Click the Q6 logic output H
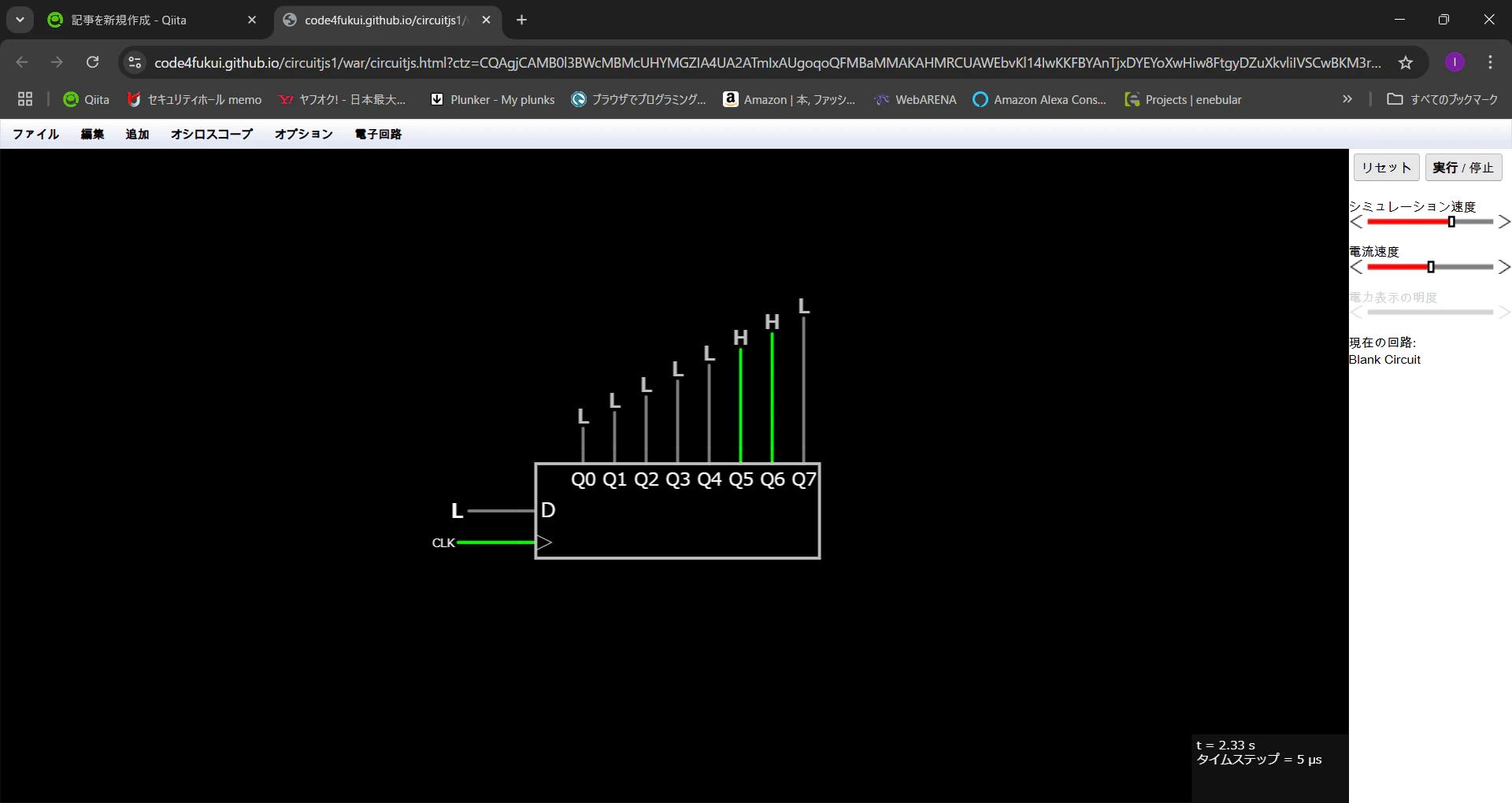The height and width of the screenshot is (803, 1512). (x=772, y=322)
